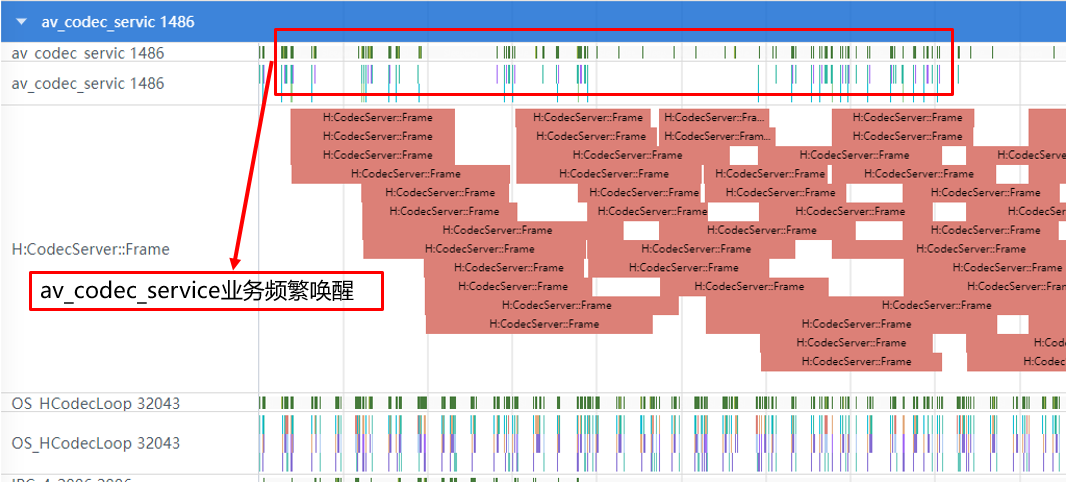The width and height of the screenshot is (1070, 482).
Task: Click the H:CodecServer::Frame slice in fourth row left
Action: click(x=401, y=173)
